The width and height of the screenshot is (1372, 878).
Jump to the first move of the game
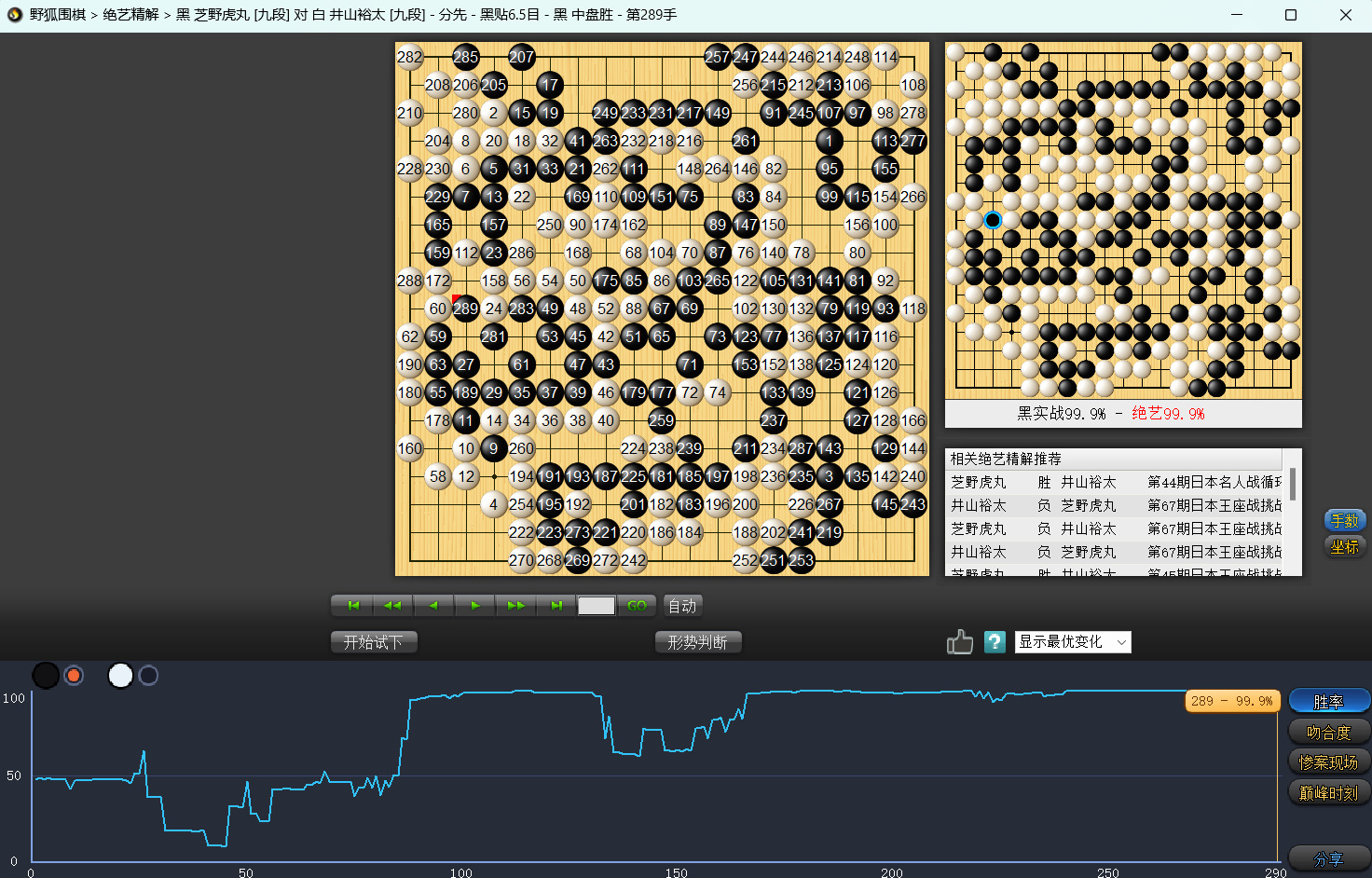(352, 606)
